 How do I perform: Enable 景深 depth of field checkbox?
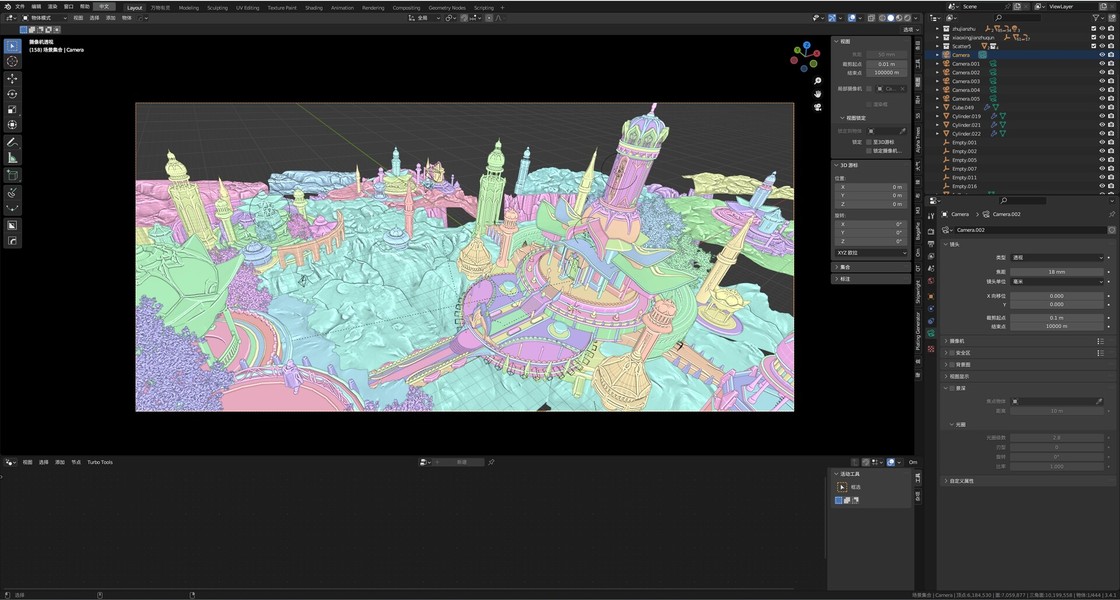(x=951, y=389)
